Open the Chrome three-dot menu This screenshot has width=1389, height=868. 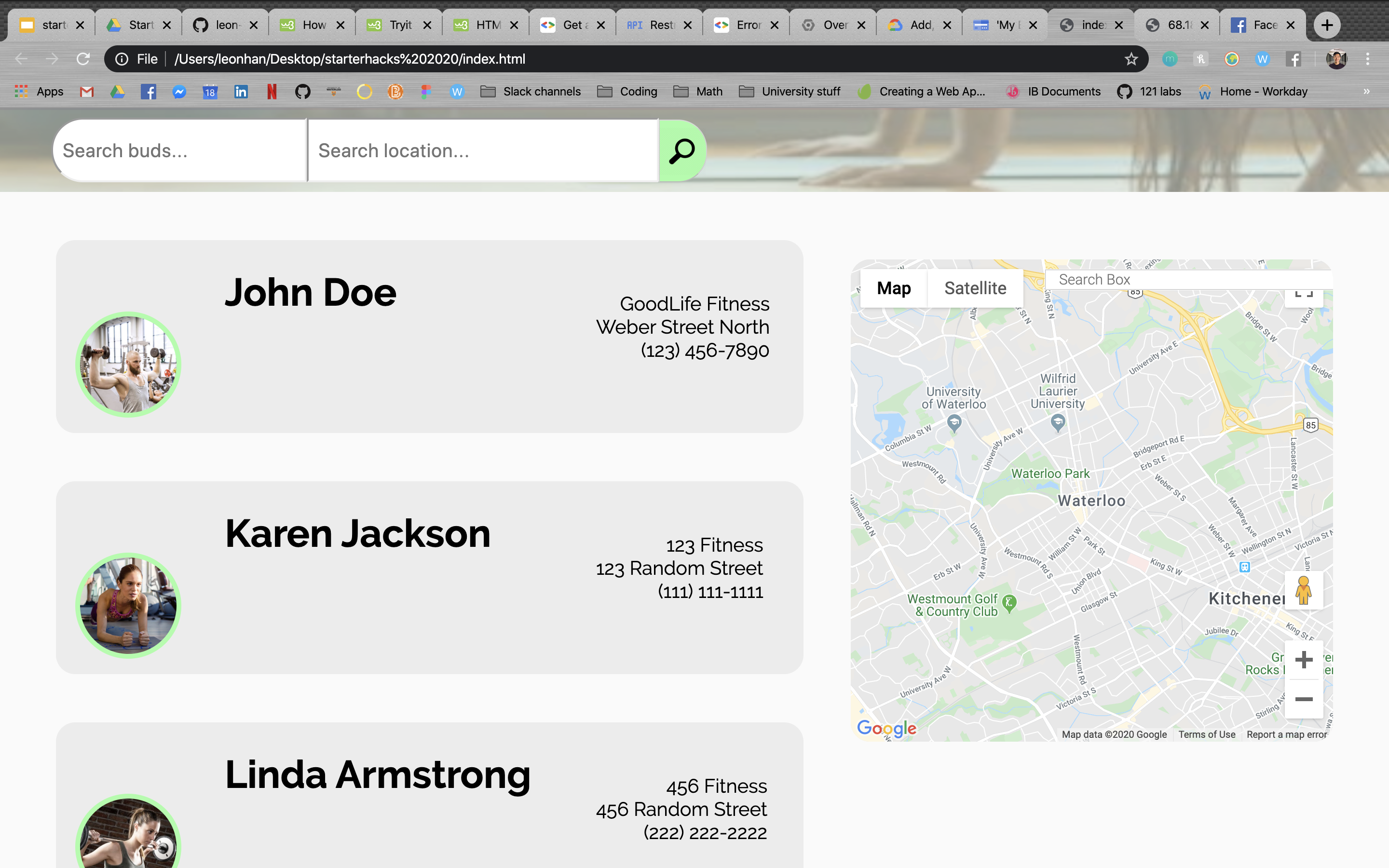[1368, 59]
